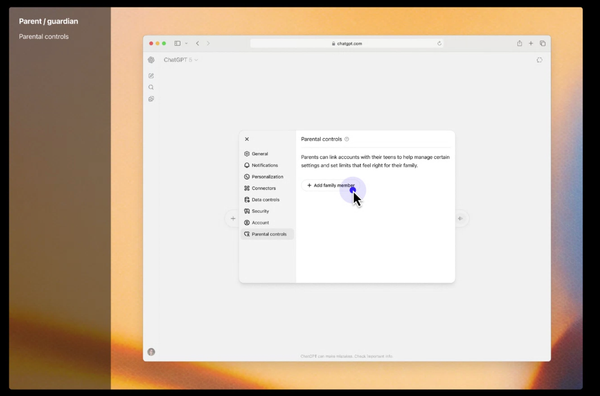This screenshot has width=600, height=396.
Task: Click the chatgpt.com address bar
Action: coord(347,43)
